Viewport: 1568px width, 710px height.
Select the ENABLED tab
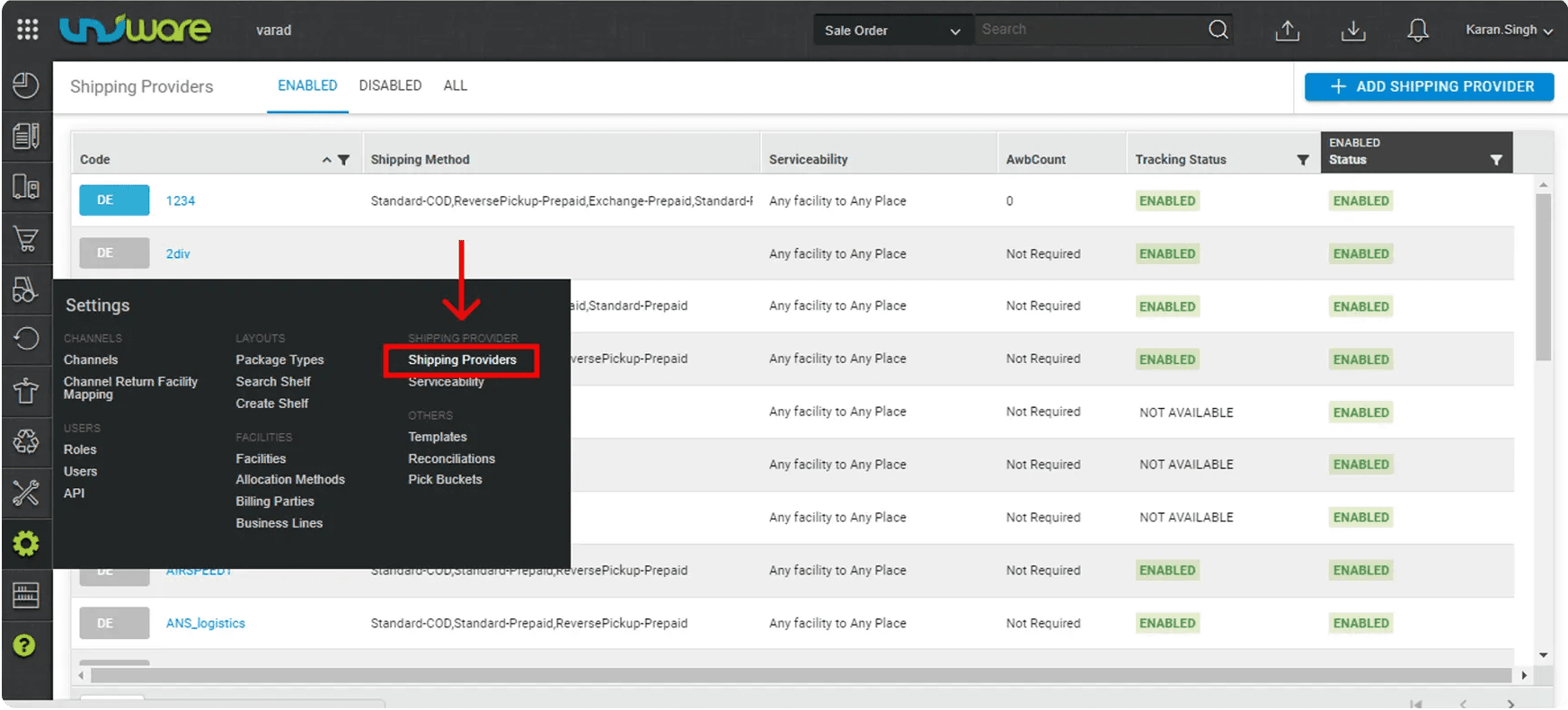point(307,85)
